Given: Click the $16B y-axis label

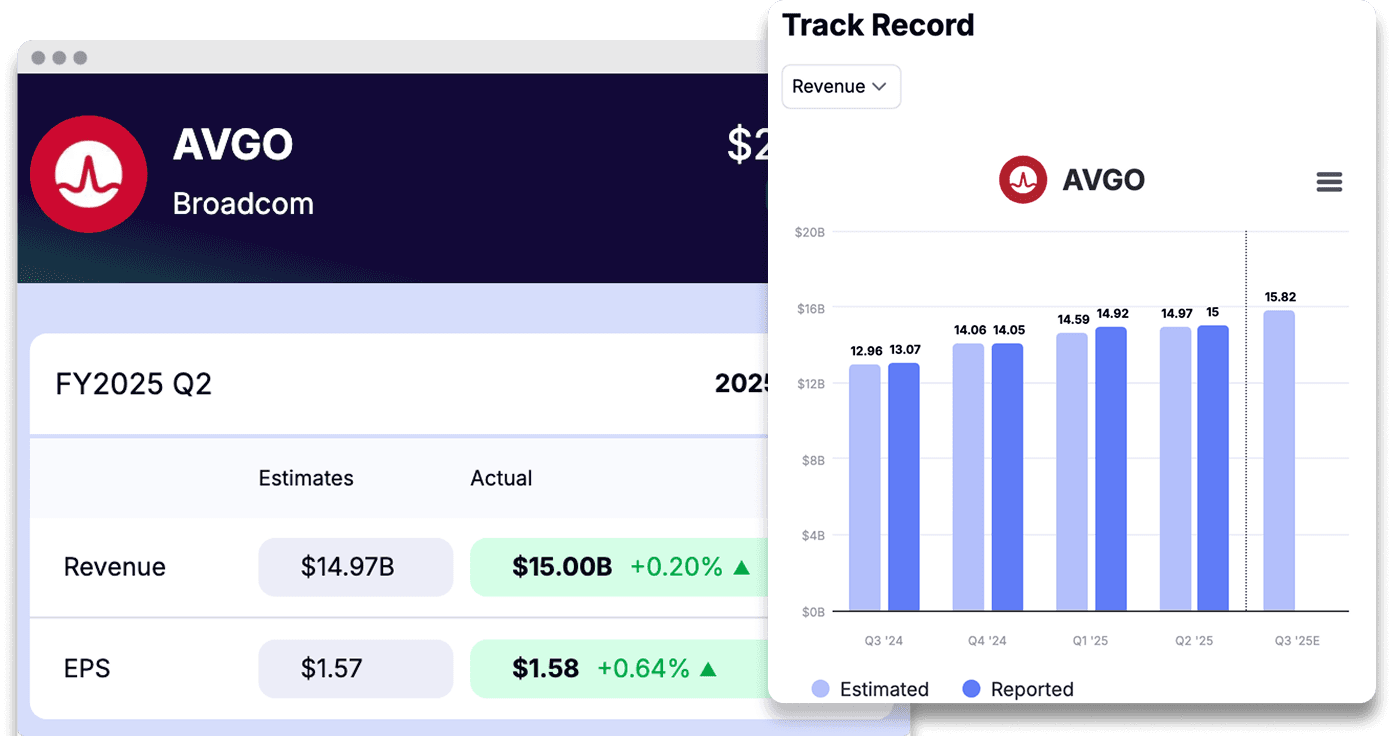Looking at the screenshot, I should pyautogui.click(x=810, y=308).
